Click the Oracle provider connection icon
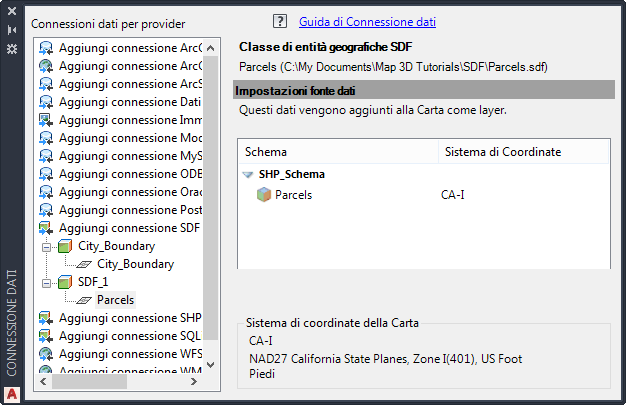The width and height of the screenshot is (626, 405). (46, 192)
